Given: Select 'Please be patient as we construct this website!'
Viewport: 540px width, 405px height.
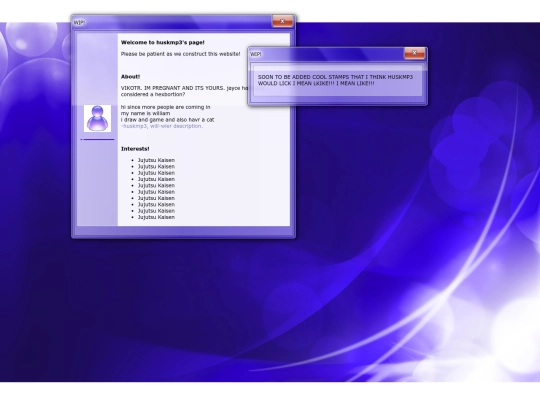Looking at the screenshot, I should 180,54.
